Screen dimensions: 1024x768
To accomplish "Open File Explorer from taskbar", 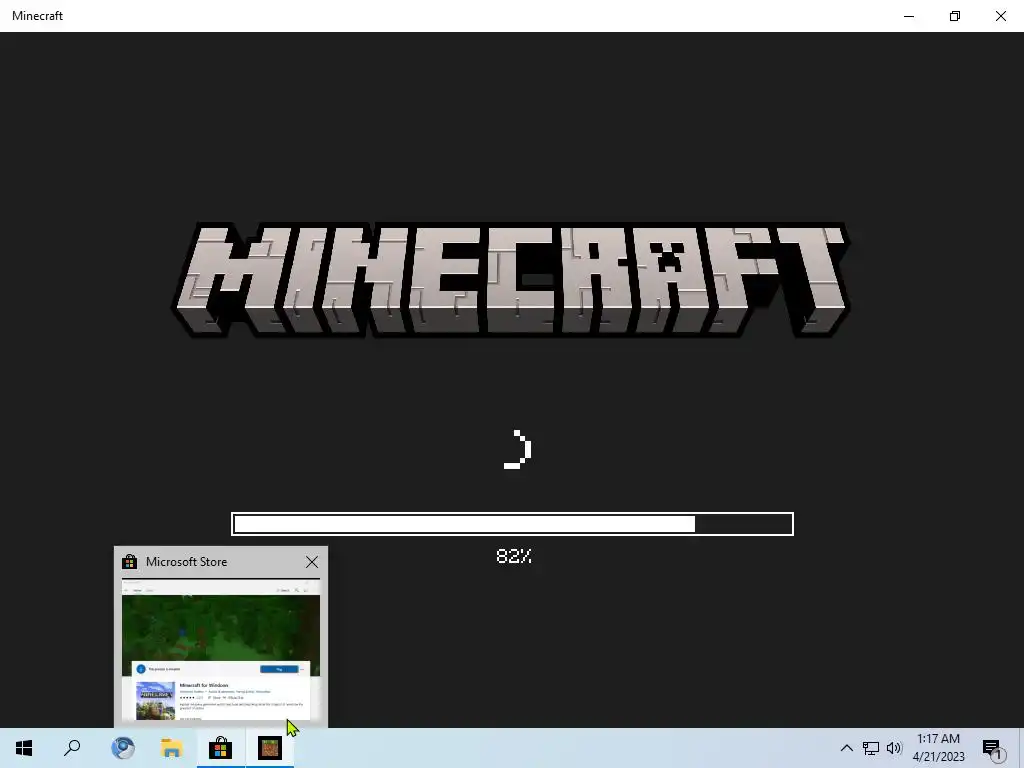I will pos(172,748).
